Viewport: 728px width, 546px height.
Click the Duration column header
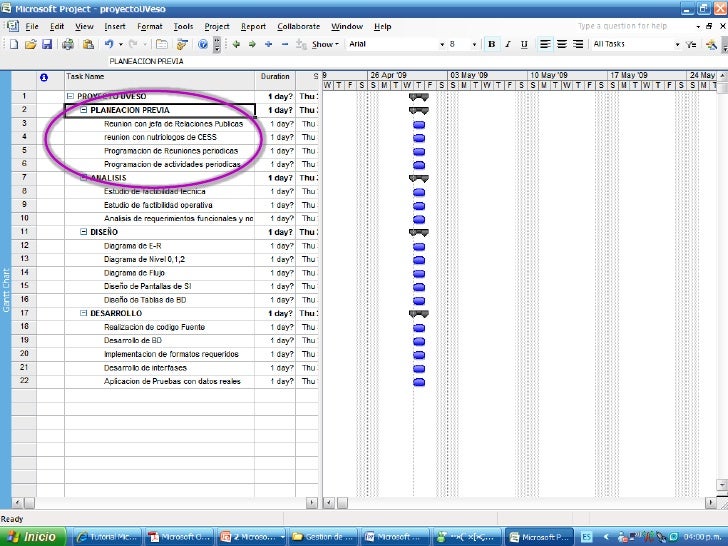(275, 80)
